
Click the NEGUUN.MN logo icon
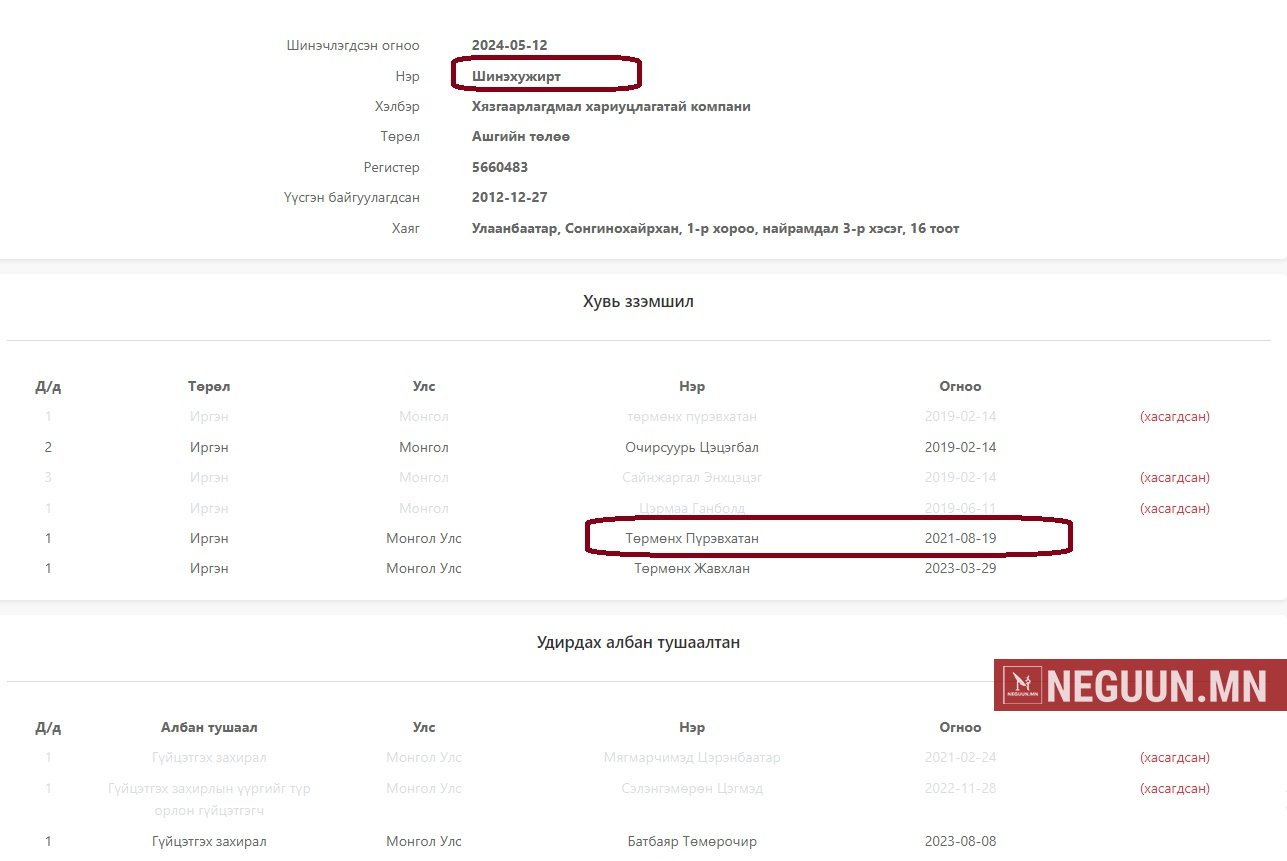1022,685
